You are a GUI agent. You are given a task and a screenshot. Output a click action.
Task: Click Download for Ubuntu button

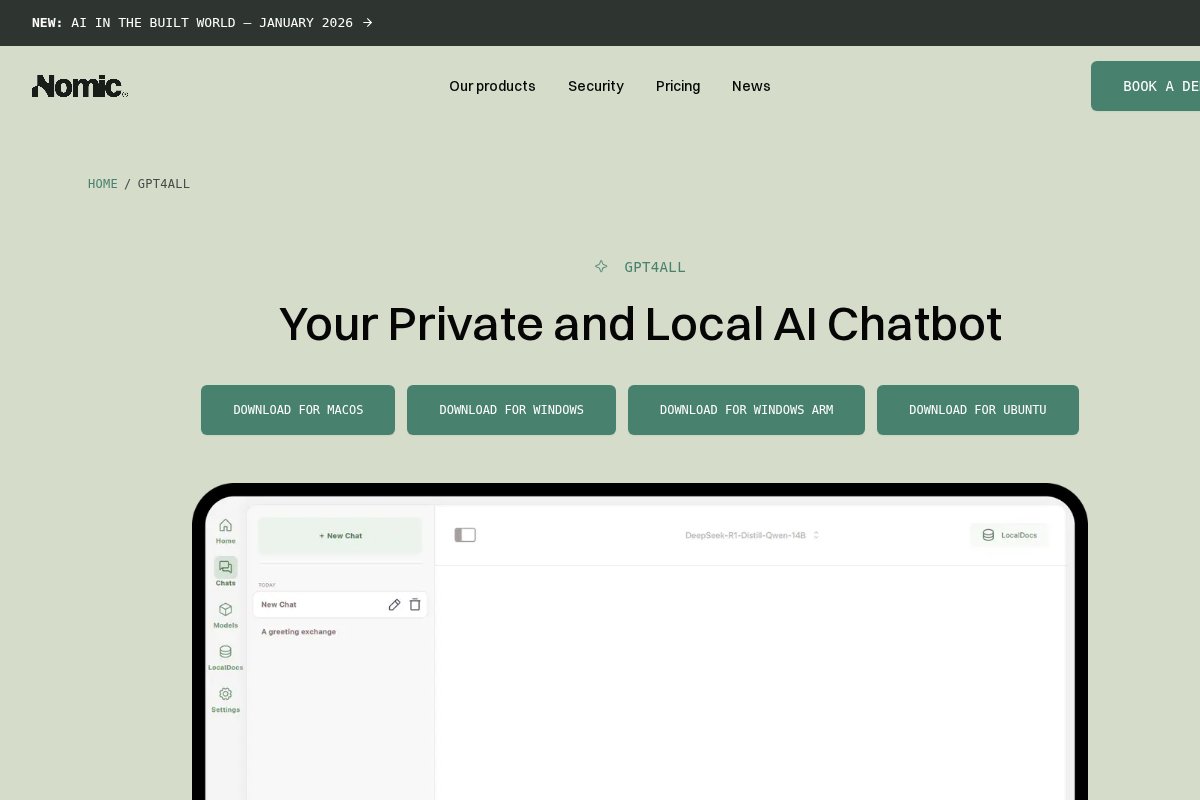coord(977,410)
